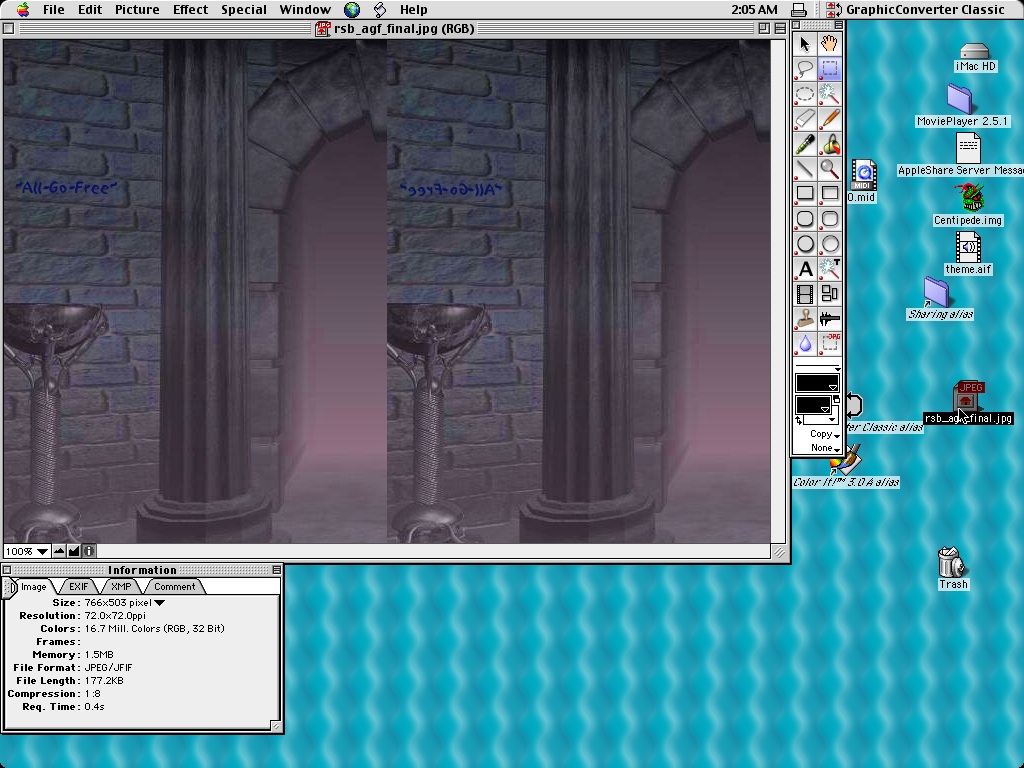Collapse the Information palette
1024x768 pixels.
[x=277, y=570]
